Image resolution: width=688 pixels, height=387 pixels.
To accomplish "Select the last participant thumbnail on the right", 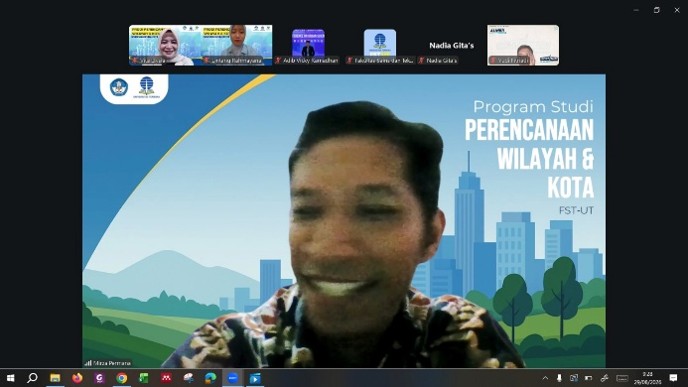I will 523,45.
